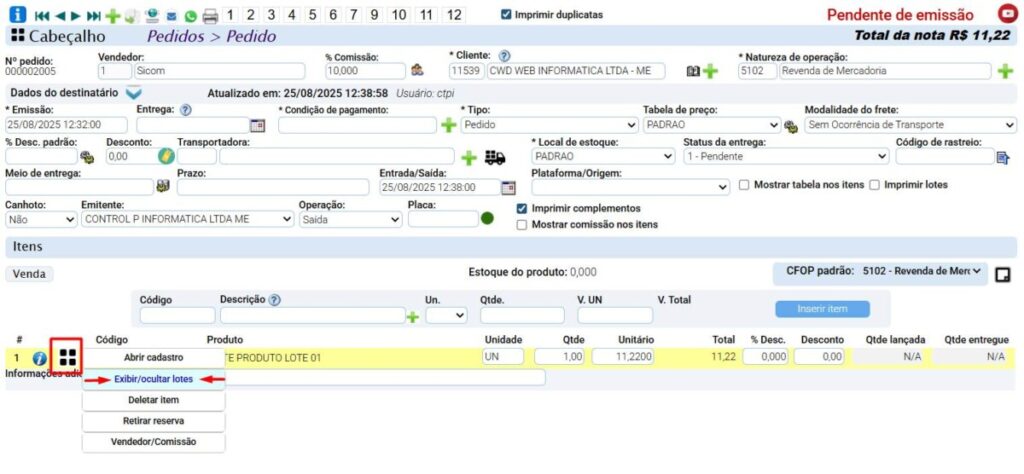Choose Deletar item from the context menu
Image resolution: width=1024 pixels, height=474 pixels.
pos(153,400)
